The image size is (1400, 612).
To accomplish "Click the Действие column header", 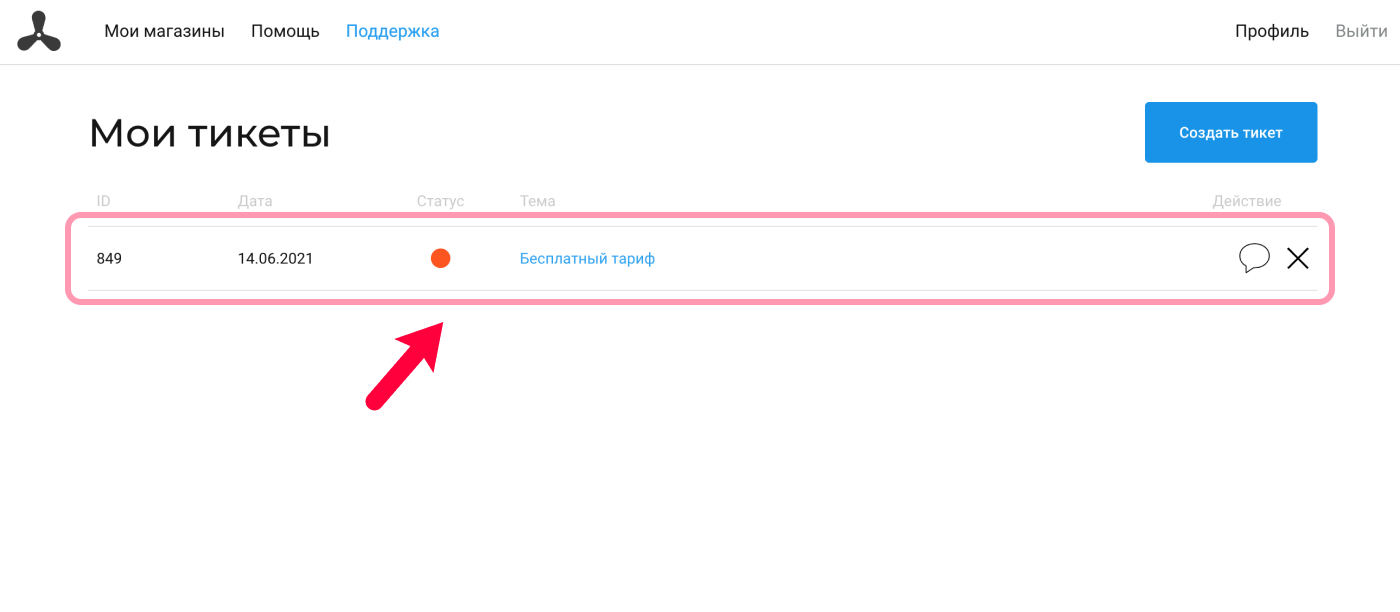I will [x=1247, y=201].
